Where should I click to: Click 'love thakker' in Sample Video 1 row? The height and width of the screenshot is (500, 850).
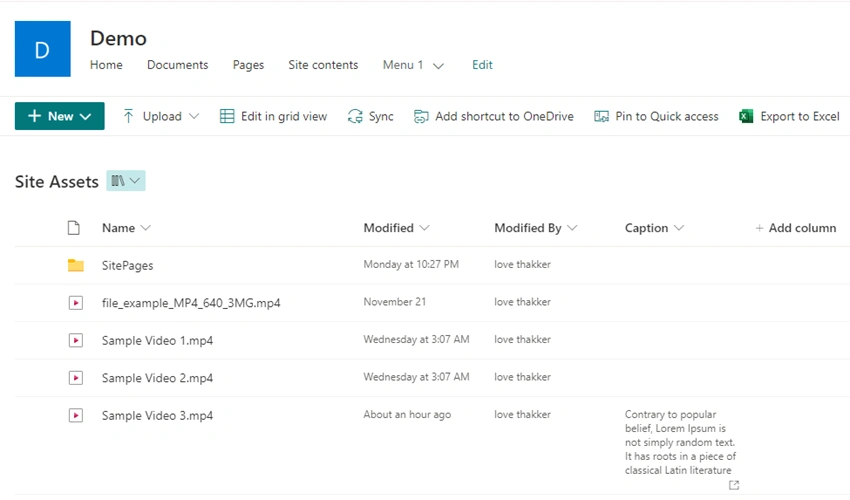tap(522, 339)
